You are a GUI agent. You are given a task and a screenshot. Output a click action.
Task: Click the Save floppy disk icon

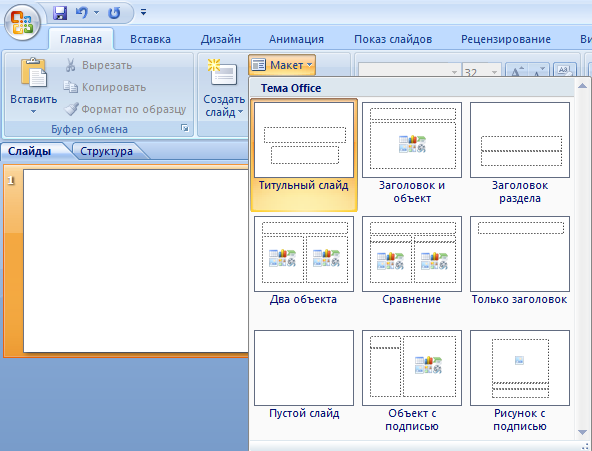click(x=60, y=13)
